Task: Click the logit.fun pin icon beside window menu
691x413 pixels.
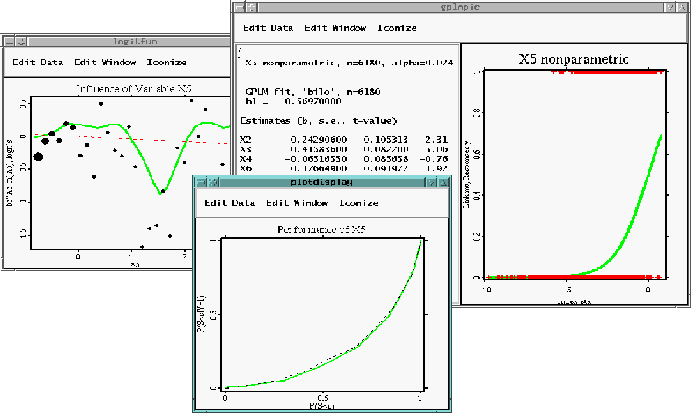Action: [x=21, y=41]
